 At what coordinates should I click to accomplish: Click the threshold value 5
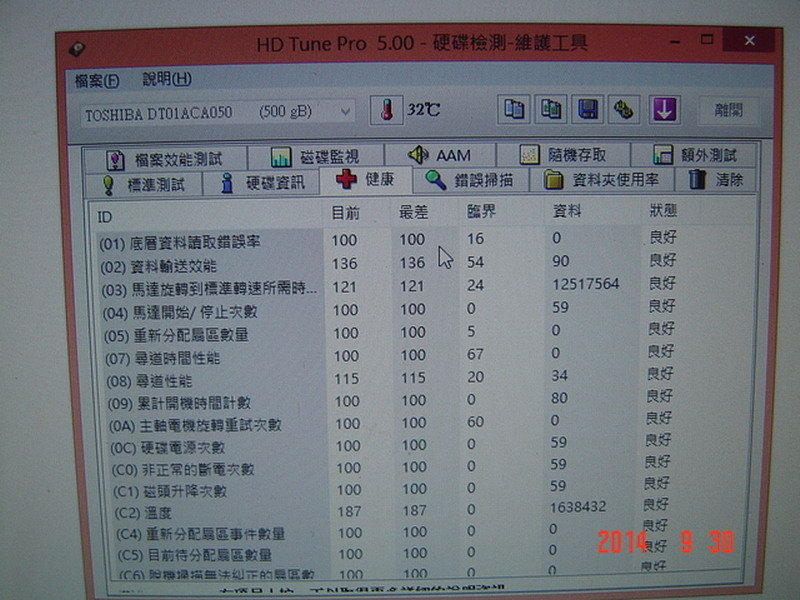[x=471, y=331]
